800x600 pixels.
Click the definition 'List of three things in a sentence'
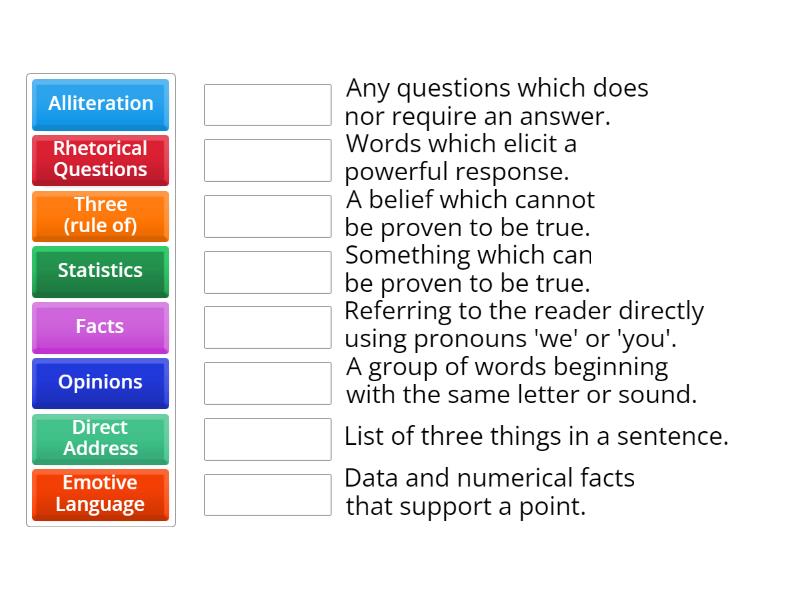tap(536, 437)
